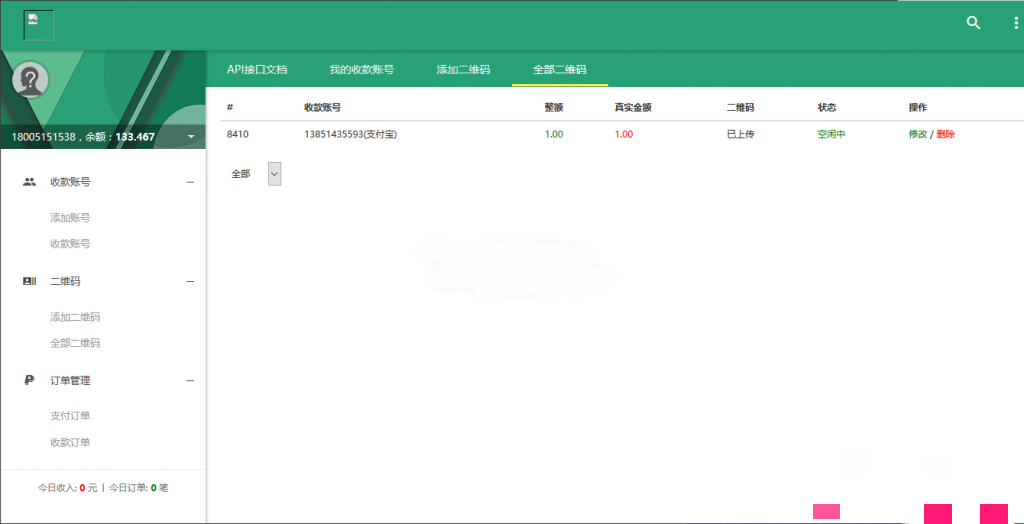Click the logo in top-left header

pos(39,24)
